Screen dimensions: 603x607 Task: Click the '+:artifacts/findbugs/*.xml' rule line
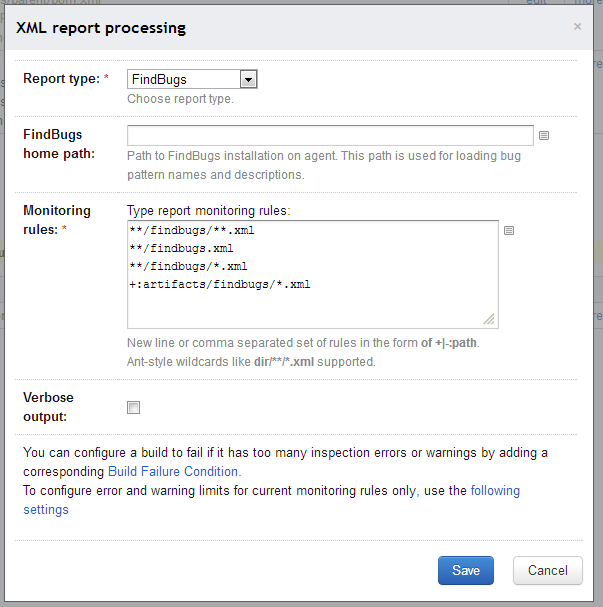coord(220,285)
